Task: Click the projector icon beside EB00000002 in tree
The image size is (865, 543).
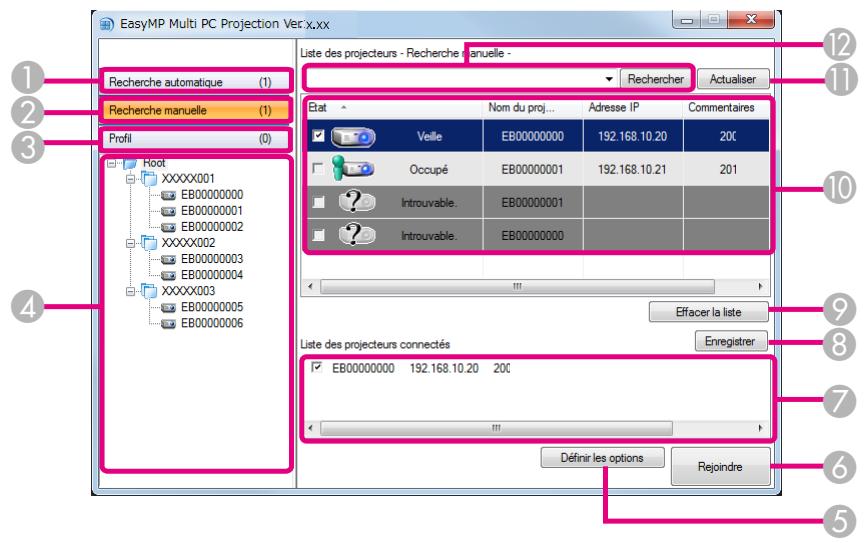Action: [x=168, y=227]
